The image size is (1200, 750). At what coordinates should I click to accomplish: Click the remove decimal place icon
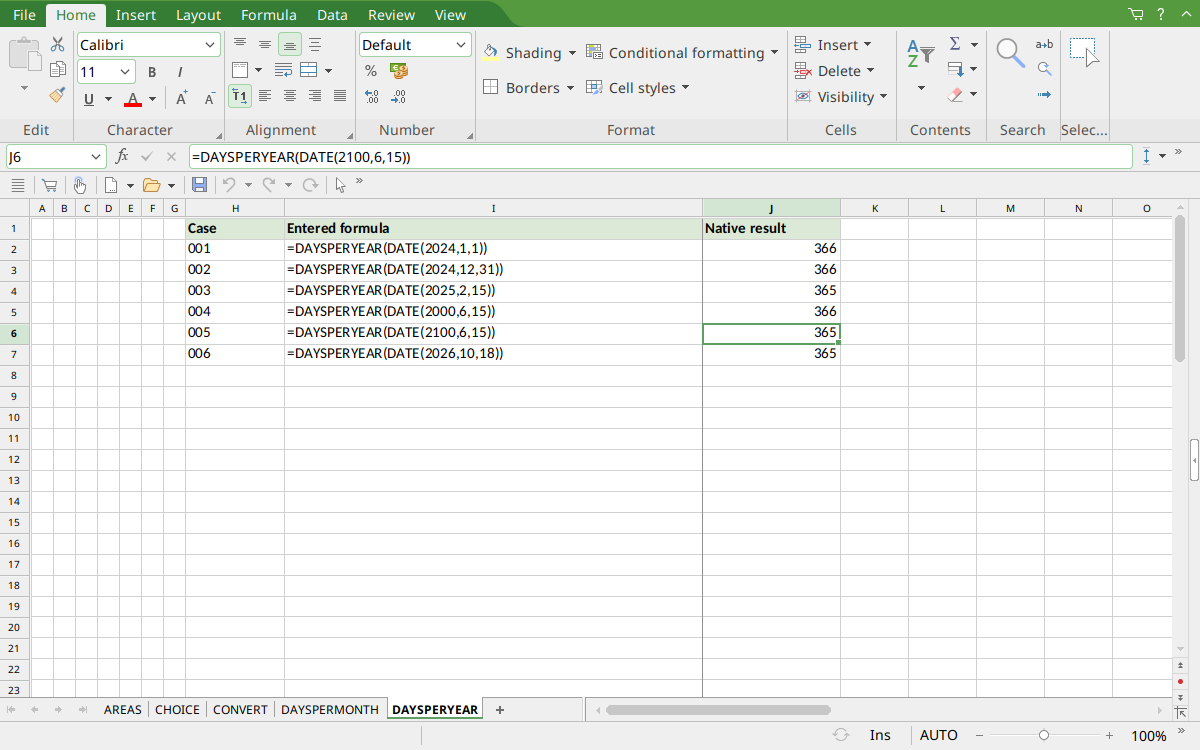click(398, 97)
